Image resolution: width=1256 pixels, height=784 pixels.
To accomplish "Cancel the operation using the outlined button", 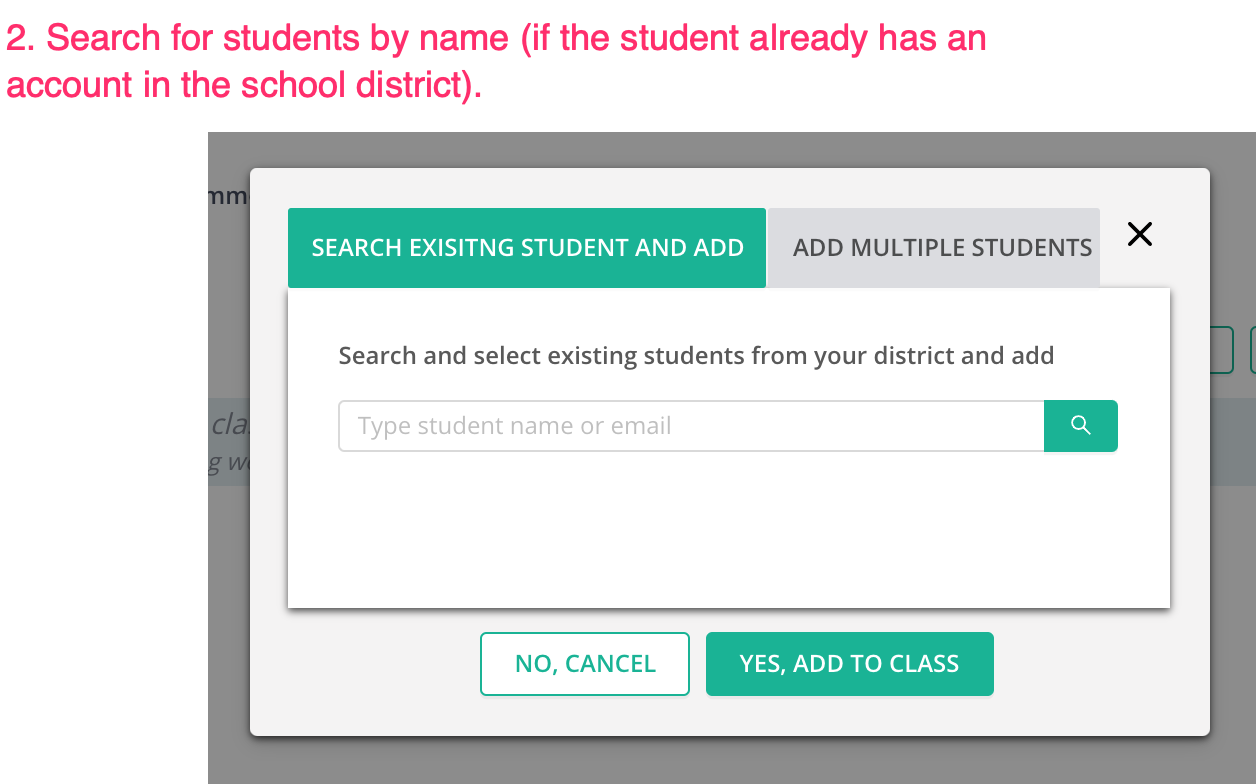I will click(584, 663).
